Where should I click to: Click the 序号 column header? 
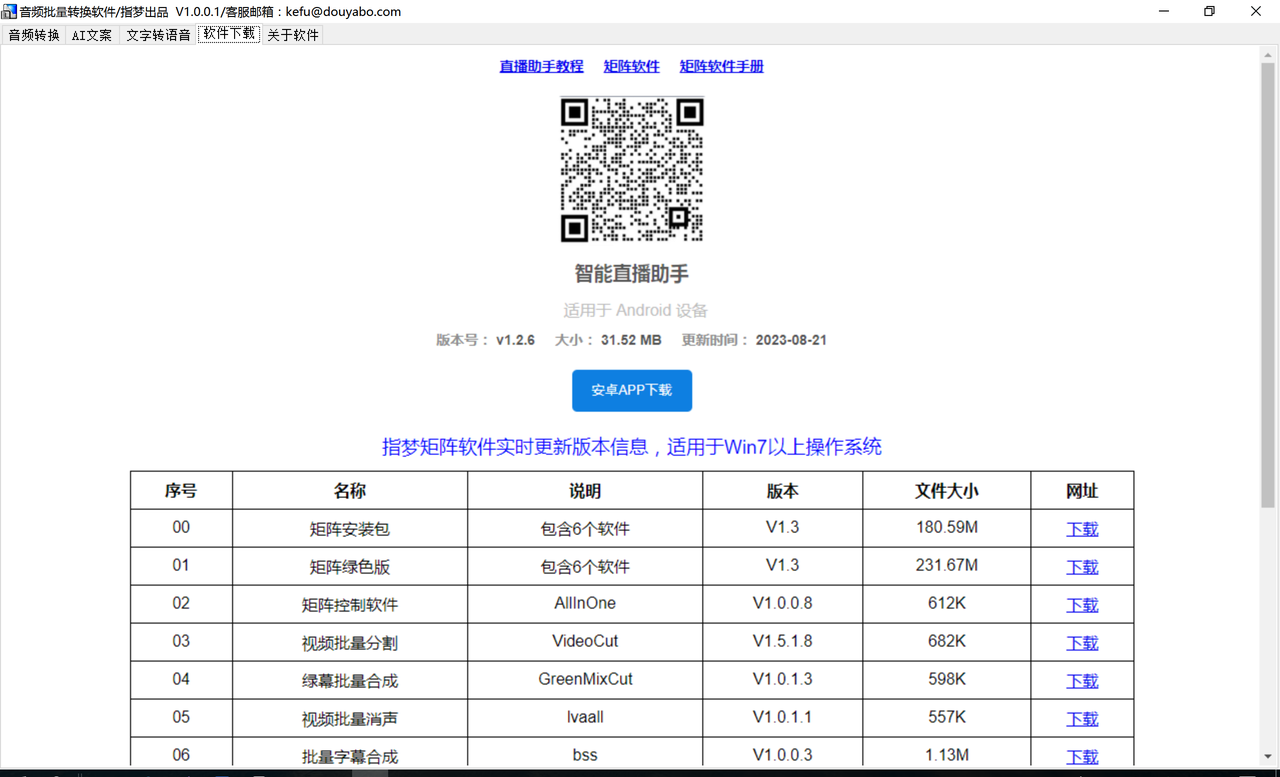pyautogui.click(x=181, y=491)
